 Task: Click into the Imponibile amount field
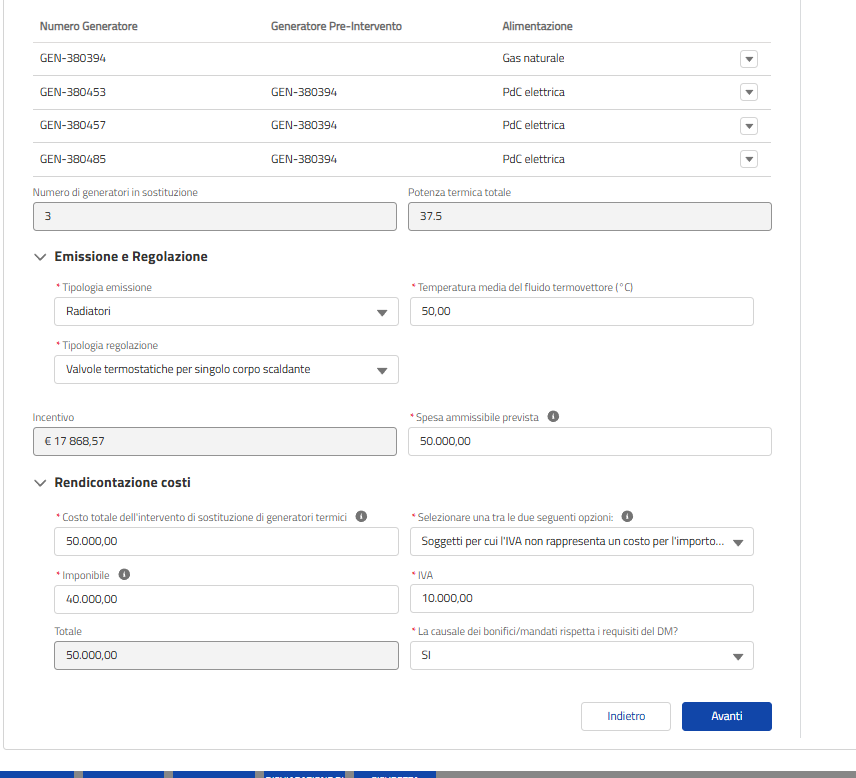click(x=227, y=599)
